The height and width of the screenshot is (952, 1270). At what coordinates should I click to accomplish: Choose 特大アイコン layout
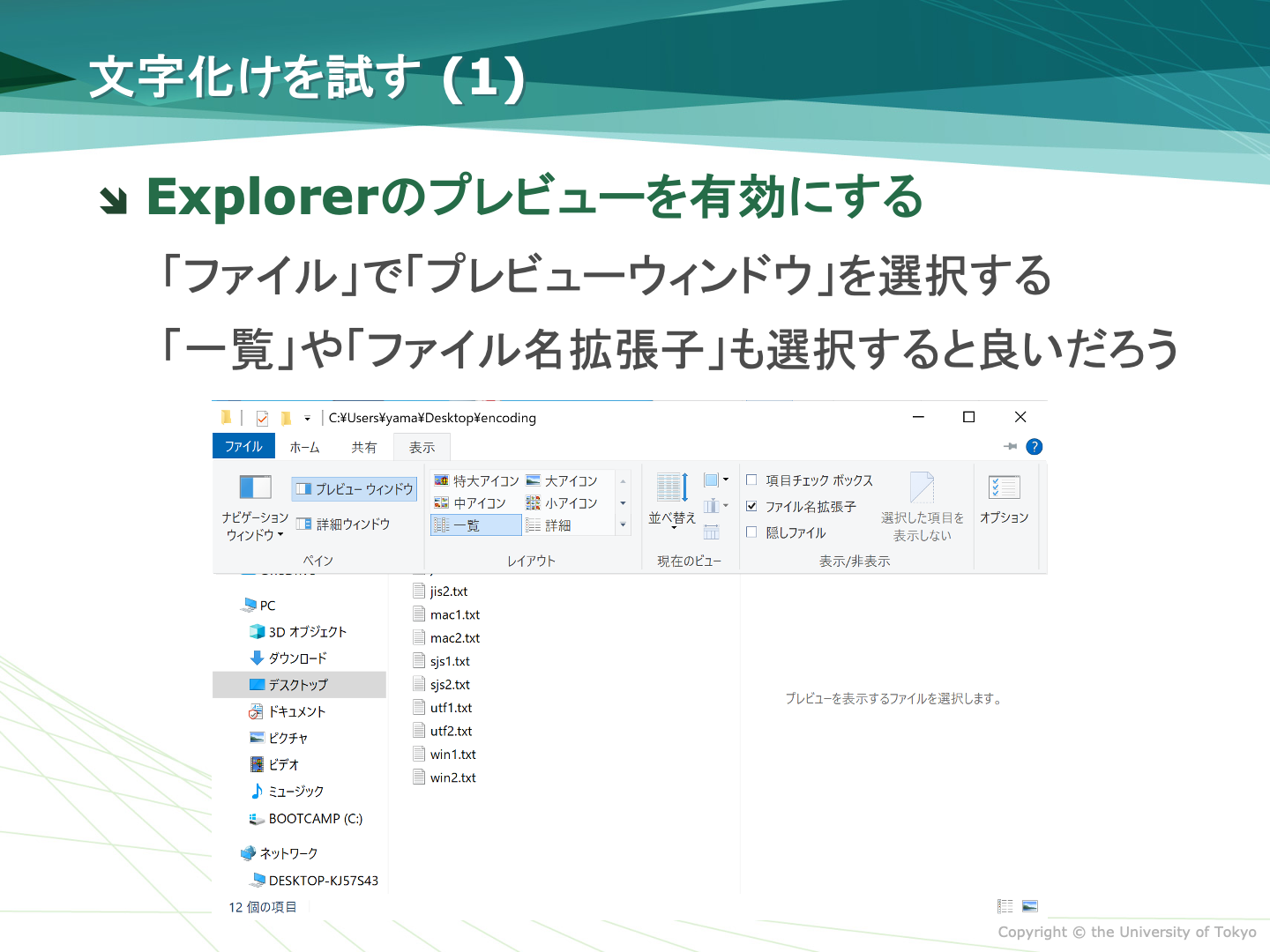(476, 480)
